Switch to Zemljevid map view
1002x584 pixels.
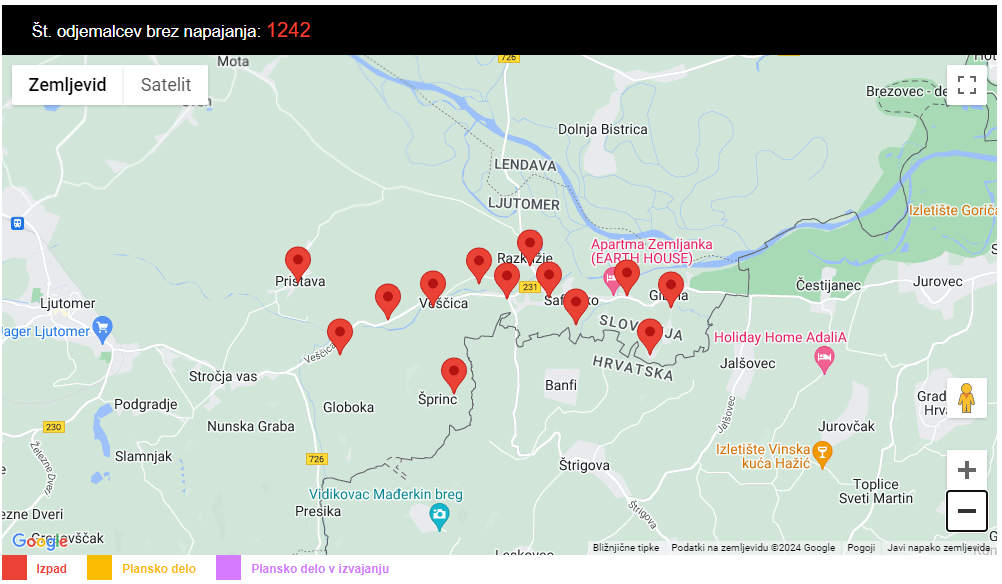[68, 84]
